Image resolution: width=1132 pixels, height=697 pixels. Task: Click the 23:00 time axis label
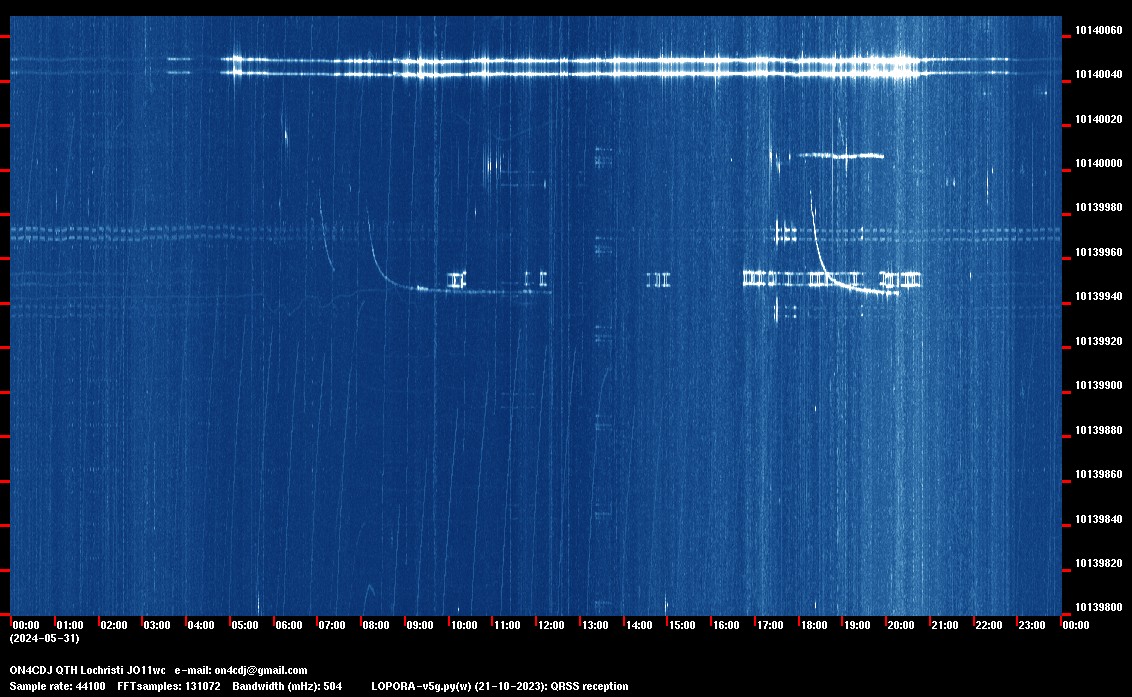point(1032,625)
